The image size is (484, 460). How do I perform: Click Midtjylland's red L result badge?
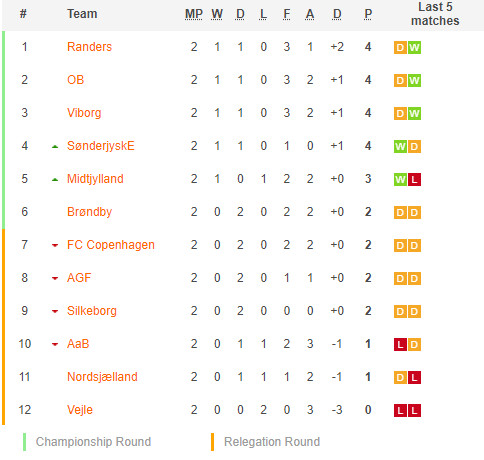[x=414, y=180]
